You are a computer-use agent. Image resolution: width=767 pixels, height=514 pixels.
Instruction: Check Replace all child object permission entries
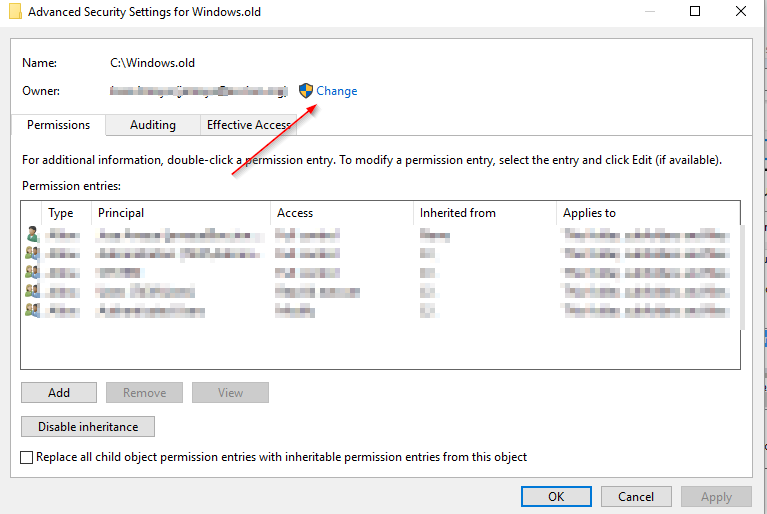(x=26, y=457)
